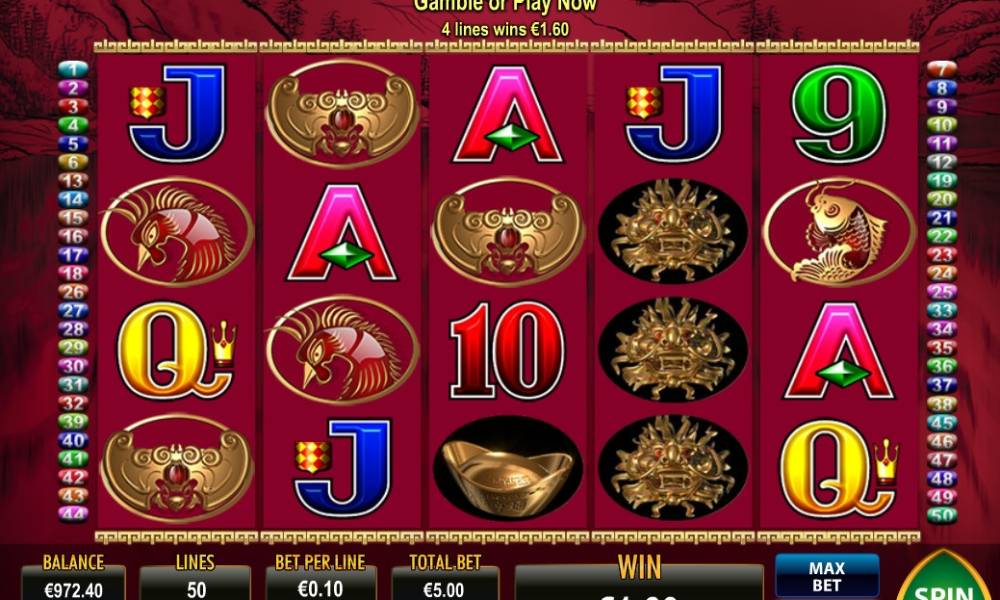The image size is (1000, 600).
Task: Click the koi fish symbol on reel five
Action: (x=839, y=232)
